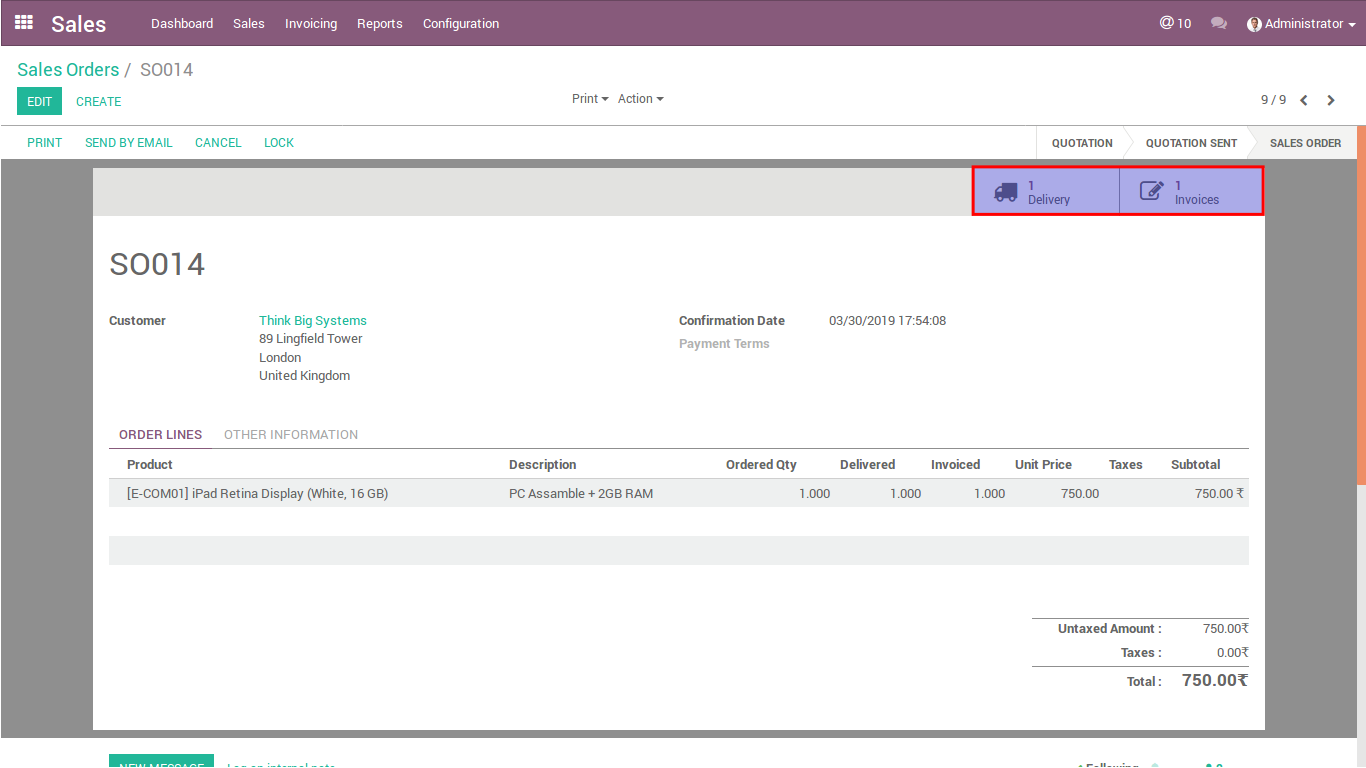Open Think Big Systems customer link
This screenshot has width=1366, height=768.
pyautogui.click(x=312, y=321)
